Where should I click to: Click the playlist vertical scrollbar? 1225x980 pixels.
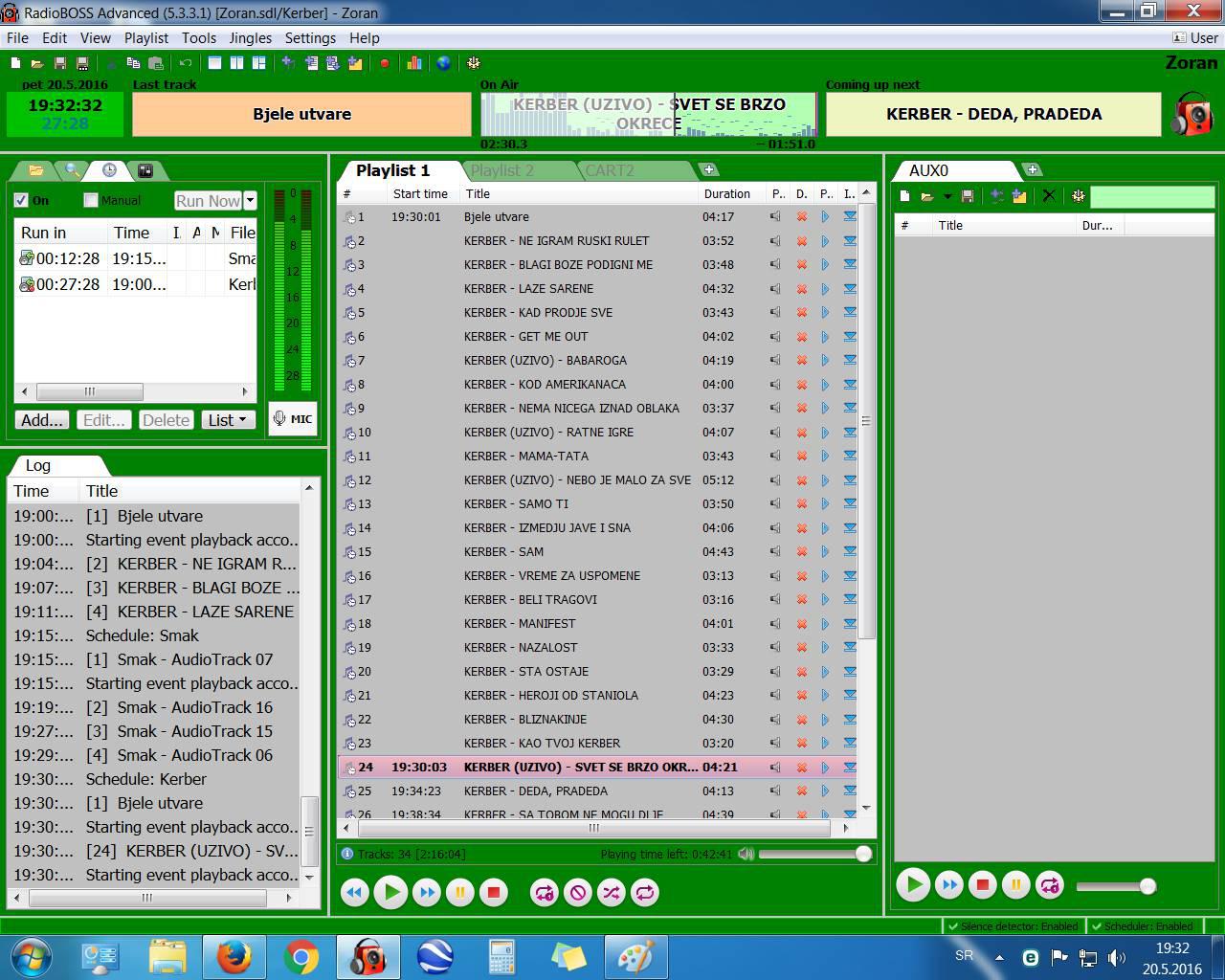click(x=866, y=421)
